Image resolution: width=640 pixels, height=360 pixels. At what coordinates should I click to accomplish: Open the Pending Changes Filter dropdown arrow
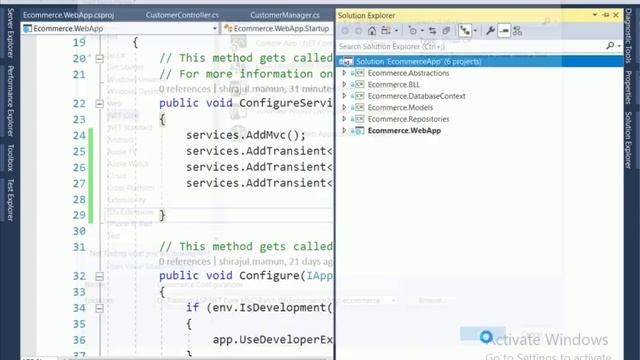point(422,31)
